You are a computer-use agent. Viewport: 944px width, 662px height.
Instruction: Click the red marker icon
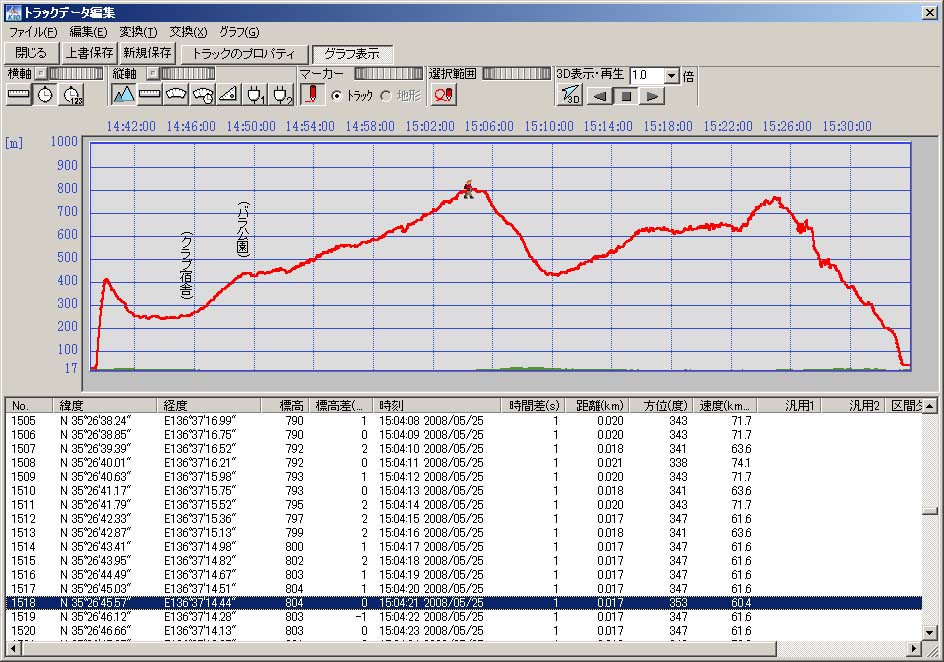pyautogui.click(x=312, y=95)
